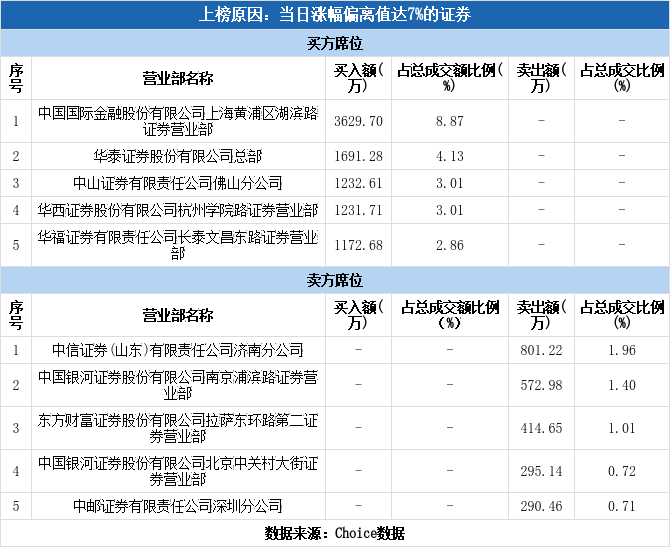
Task: Select buy amount 1231.71
Action: point(358,210)
